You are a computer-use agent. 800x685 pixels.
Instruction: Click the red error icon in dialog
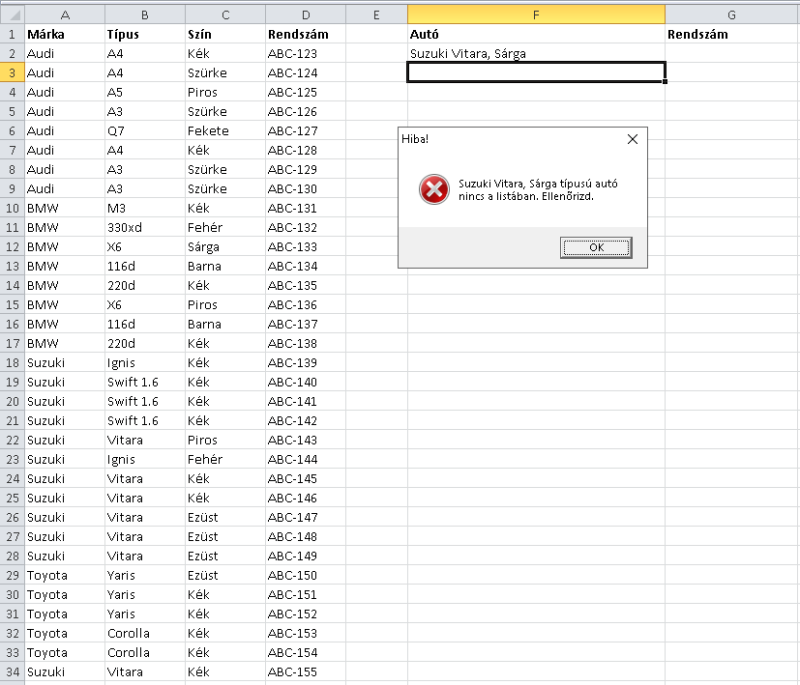tap(434, 190)
